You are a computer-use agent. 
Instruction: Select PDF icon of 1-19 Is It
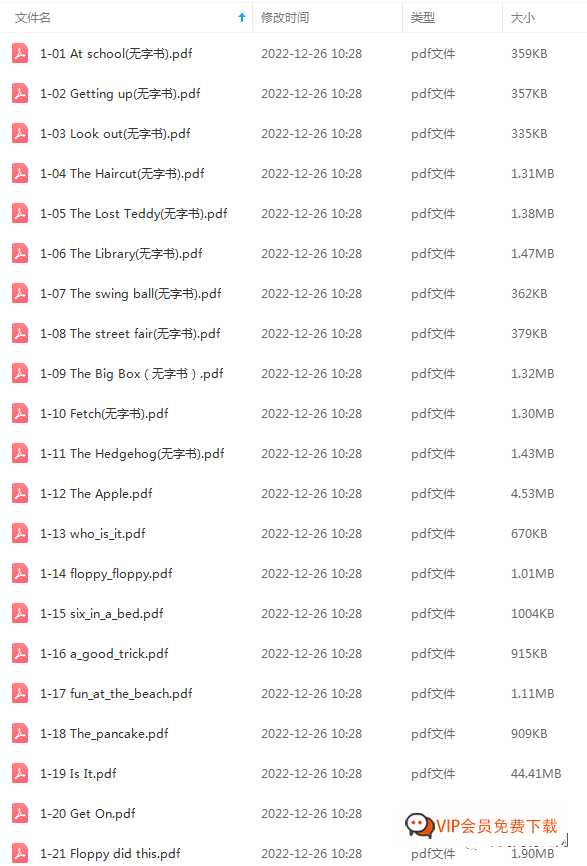pos(20,773)
